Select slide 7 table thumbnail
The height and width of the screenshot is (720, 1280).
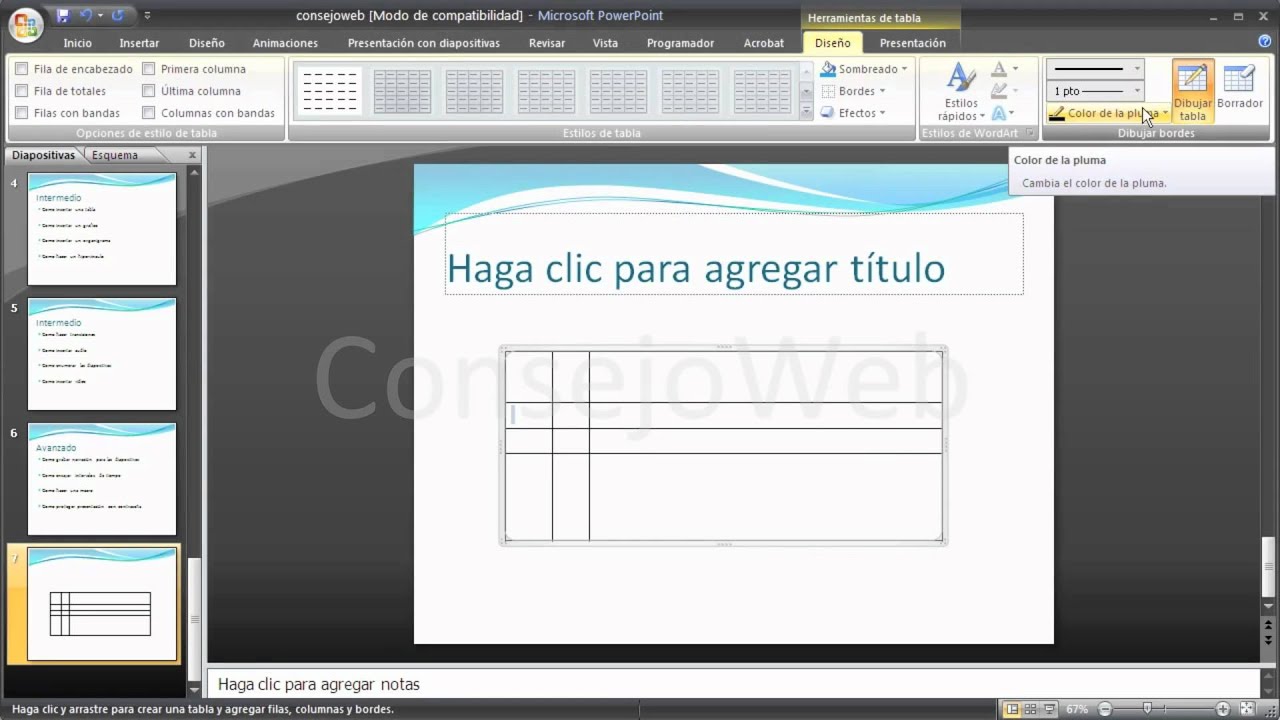(102, 604)
